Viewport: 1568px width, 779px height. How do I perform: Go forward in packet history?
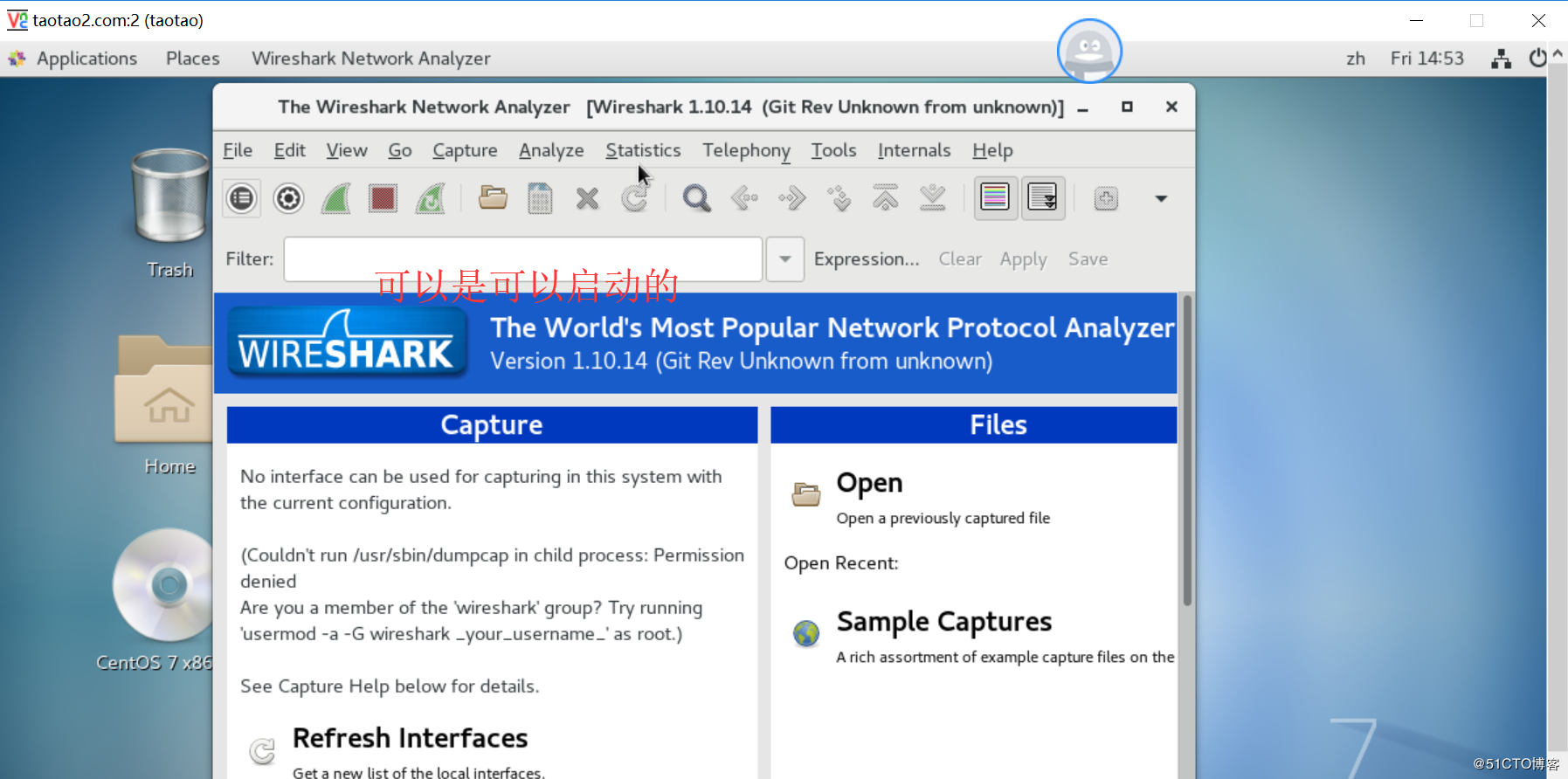[791, 198]
